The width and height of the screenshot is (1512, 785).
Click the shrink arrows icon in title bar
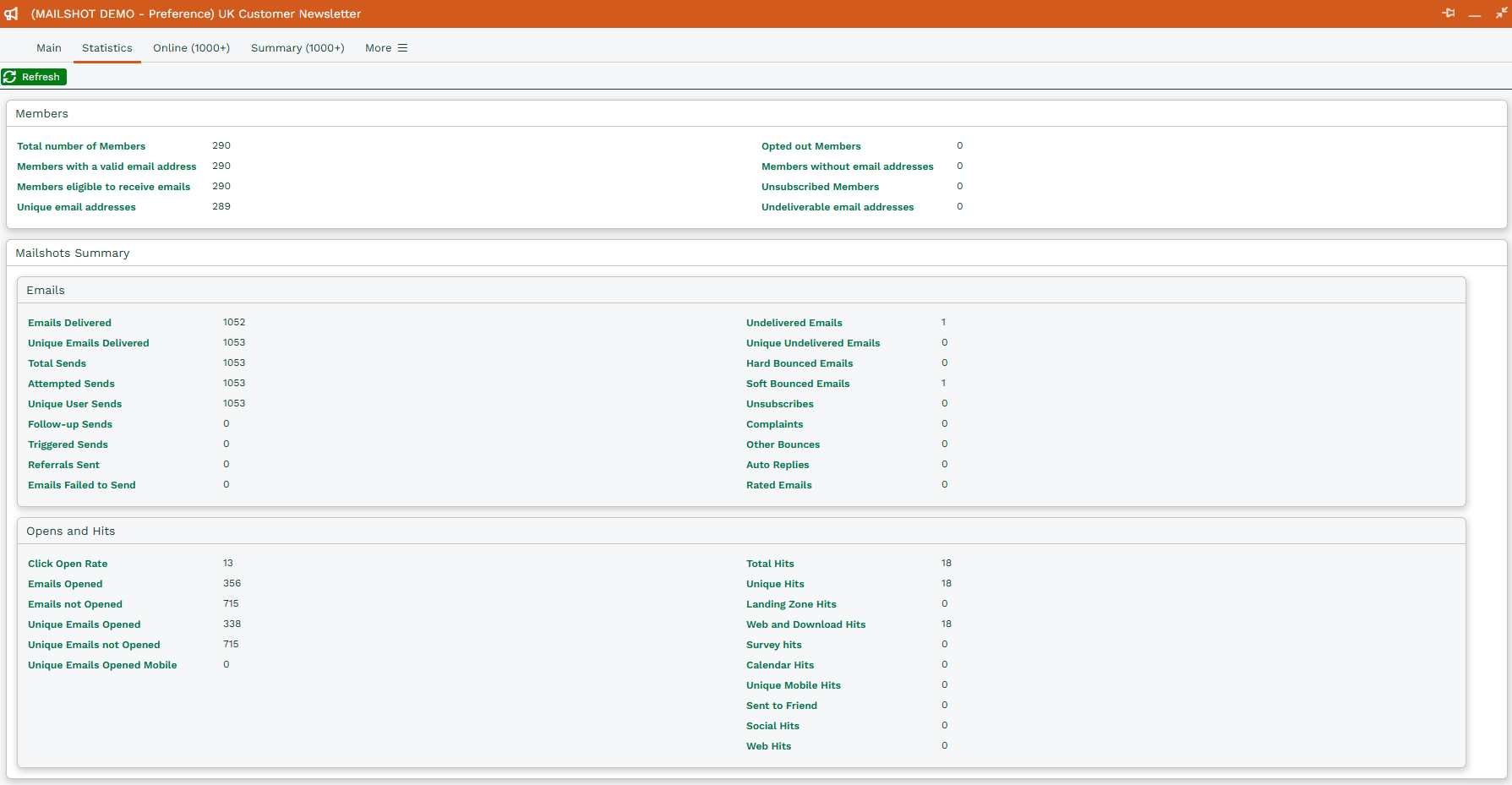pos(1501,14)
